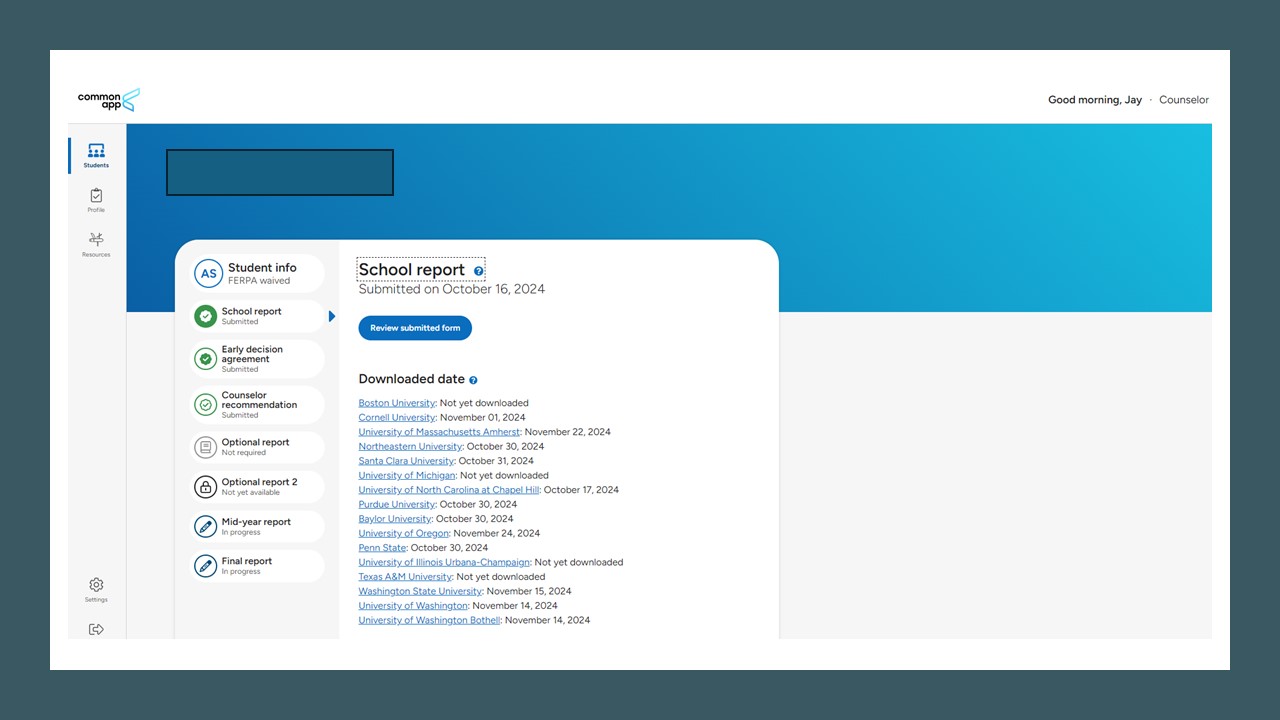Select the Student info tab

pyautogui.click(x=258, y=273)
